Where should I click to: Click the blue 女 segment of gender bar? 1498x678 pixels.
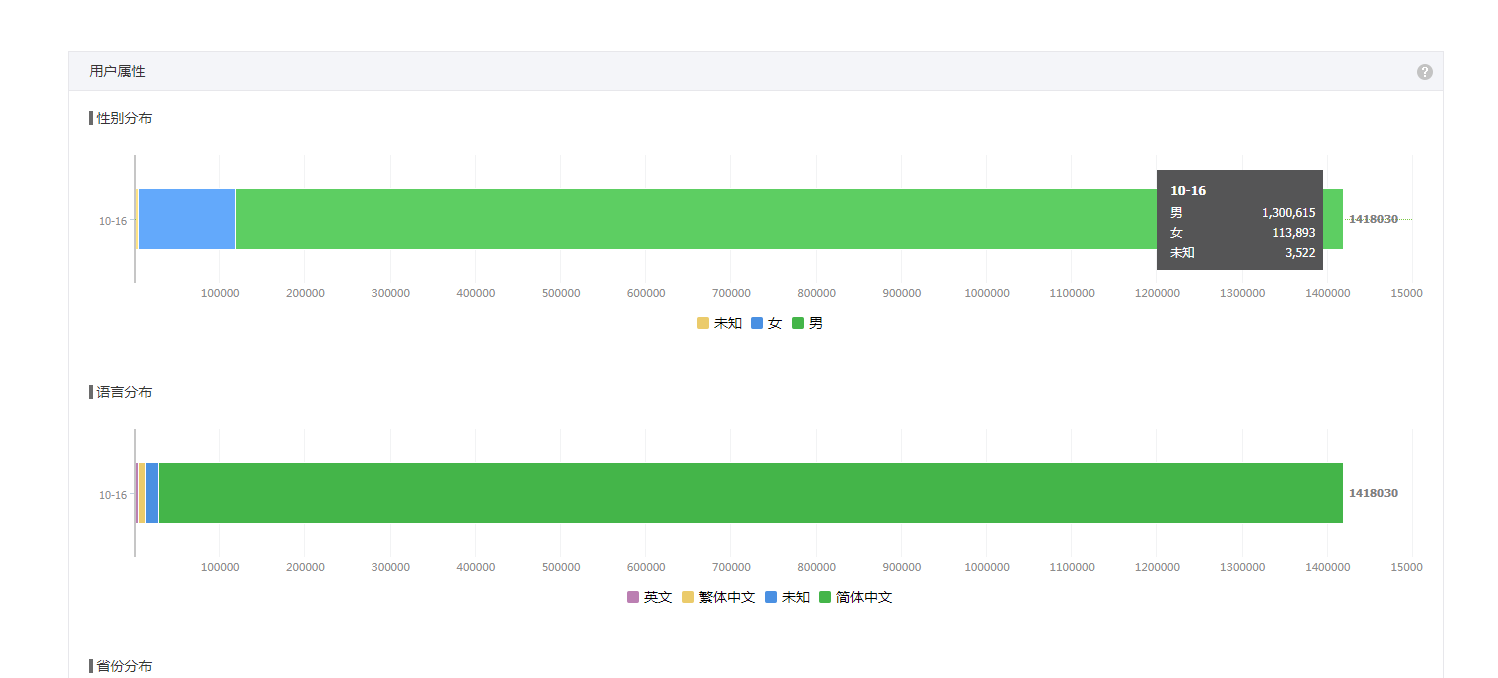coord(187,219)
